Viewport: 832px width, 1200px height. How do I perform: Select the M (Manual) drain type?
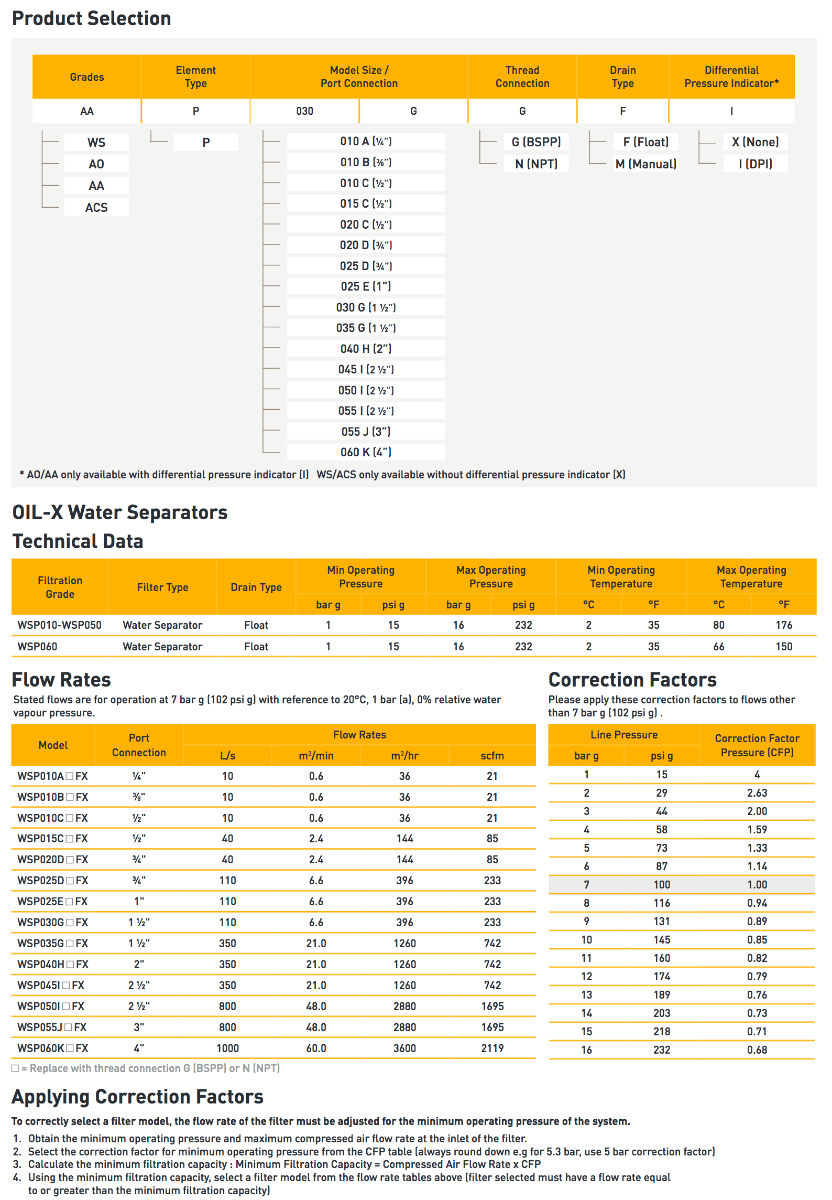(x=645, y=163)
